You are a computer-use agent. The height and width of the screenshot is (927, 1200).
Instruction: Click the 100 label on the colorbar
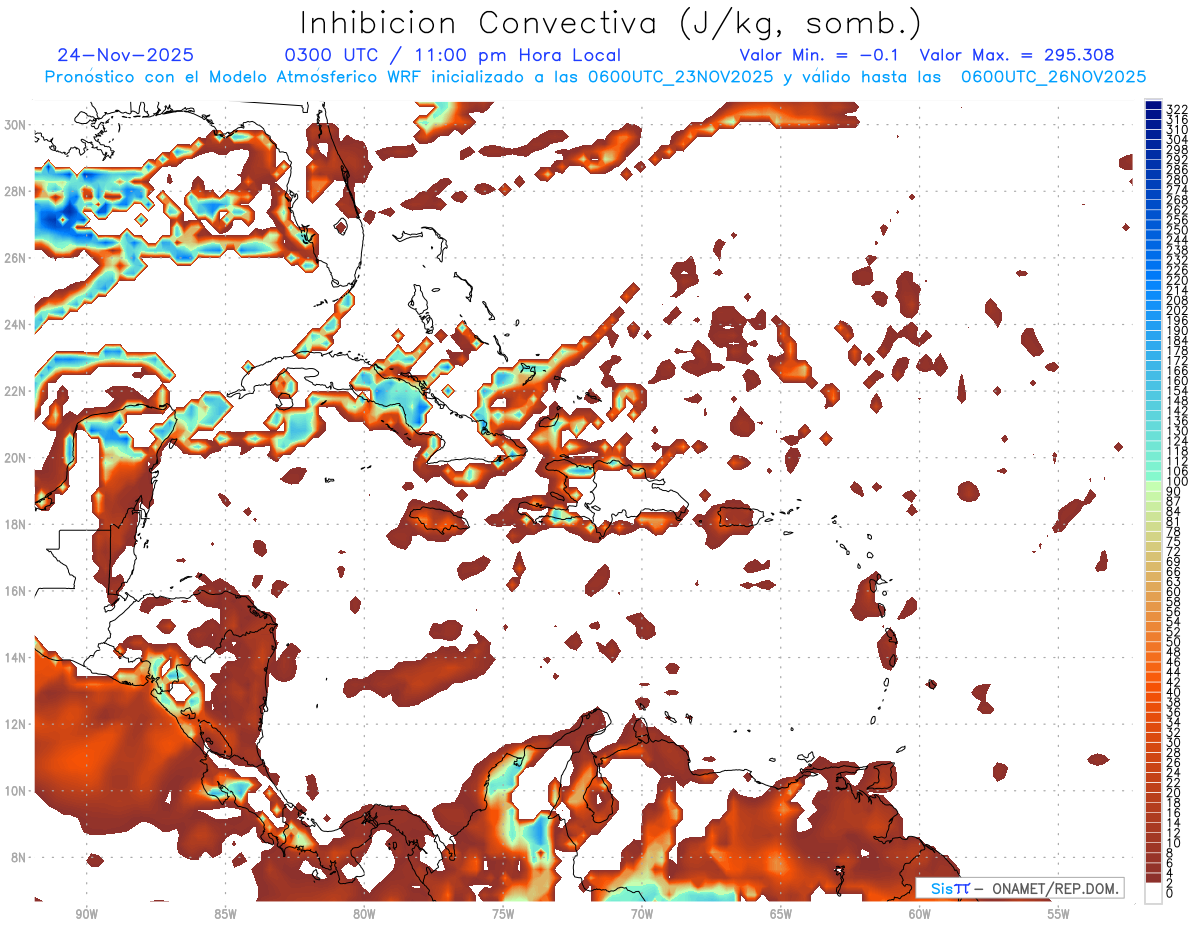[1176, 483]
